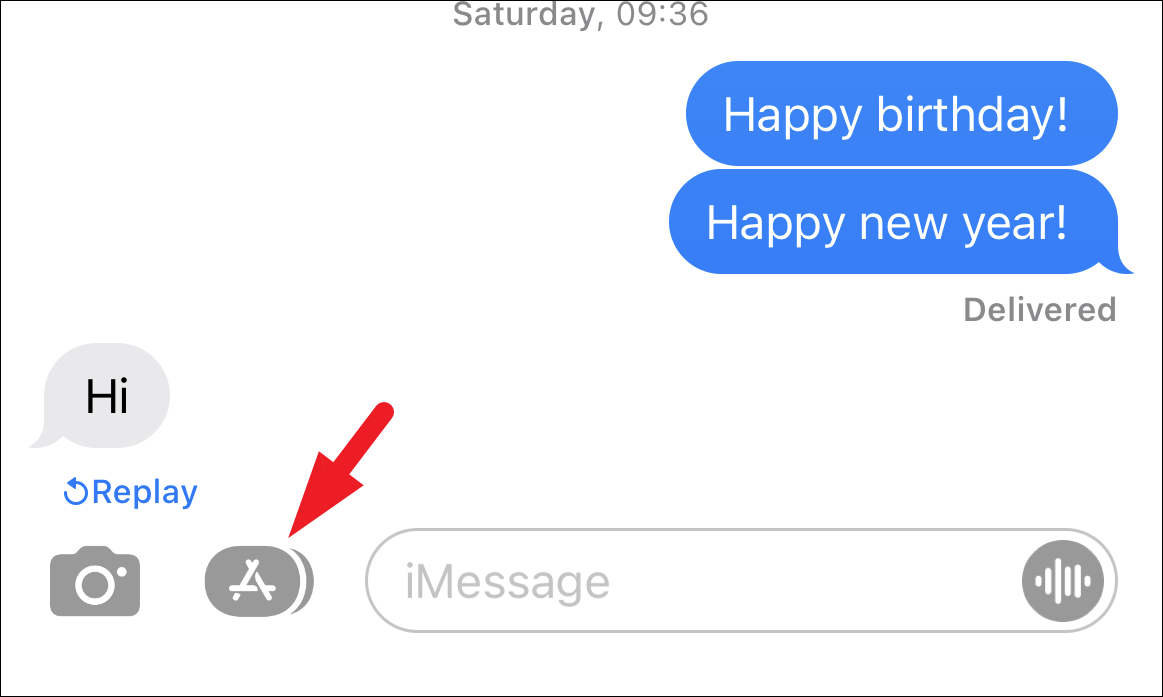
Task: Click the "A" symbol inside the App Store button
Action: point(253,581)
